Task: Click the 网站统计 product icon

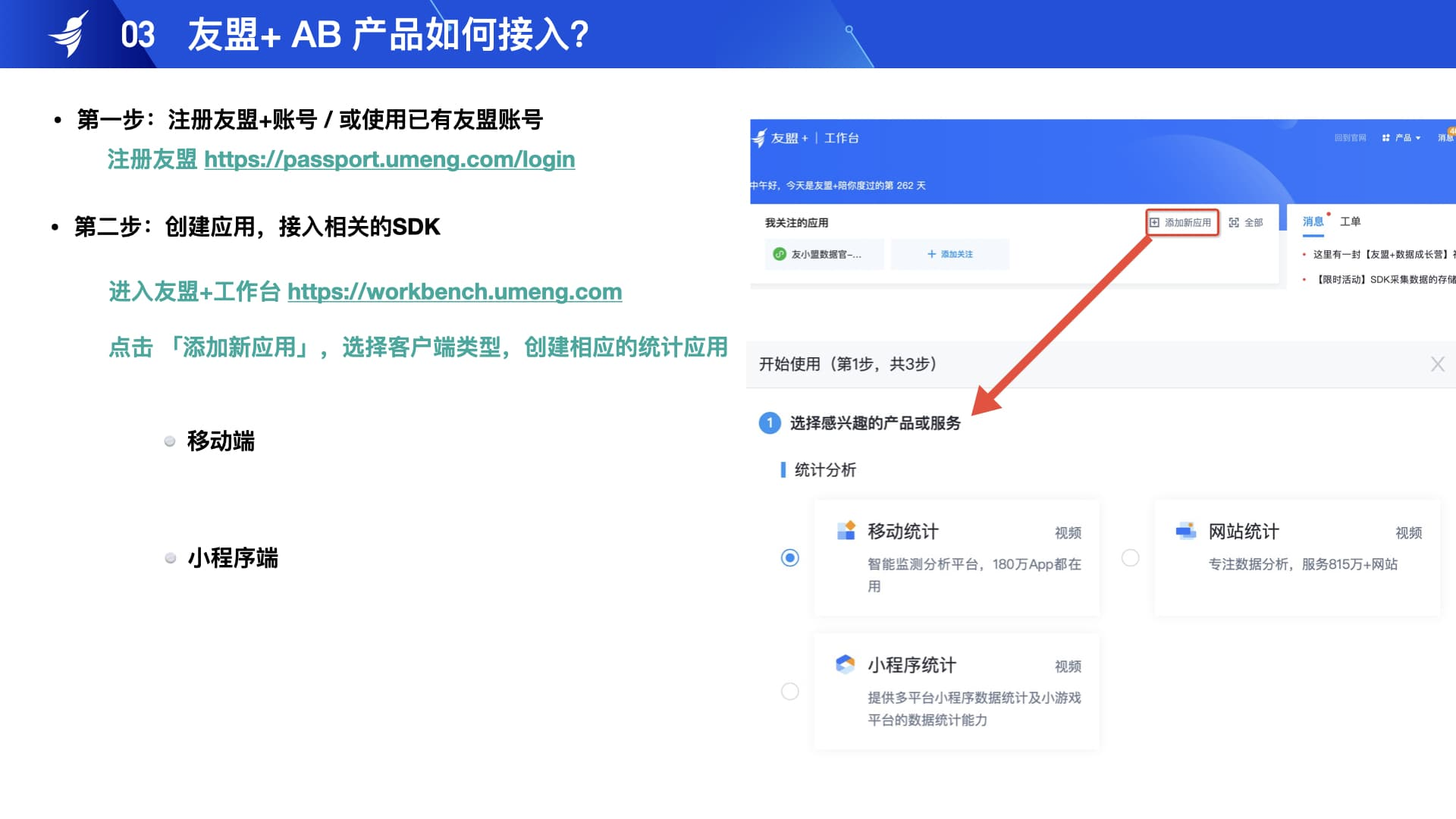Action: [x=1185, y=531]
